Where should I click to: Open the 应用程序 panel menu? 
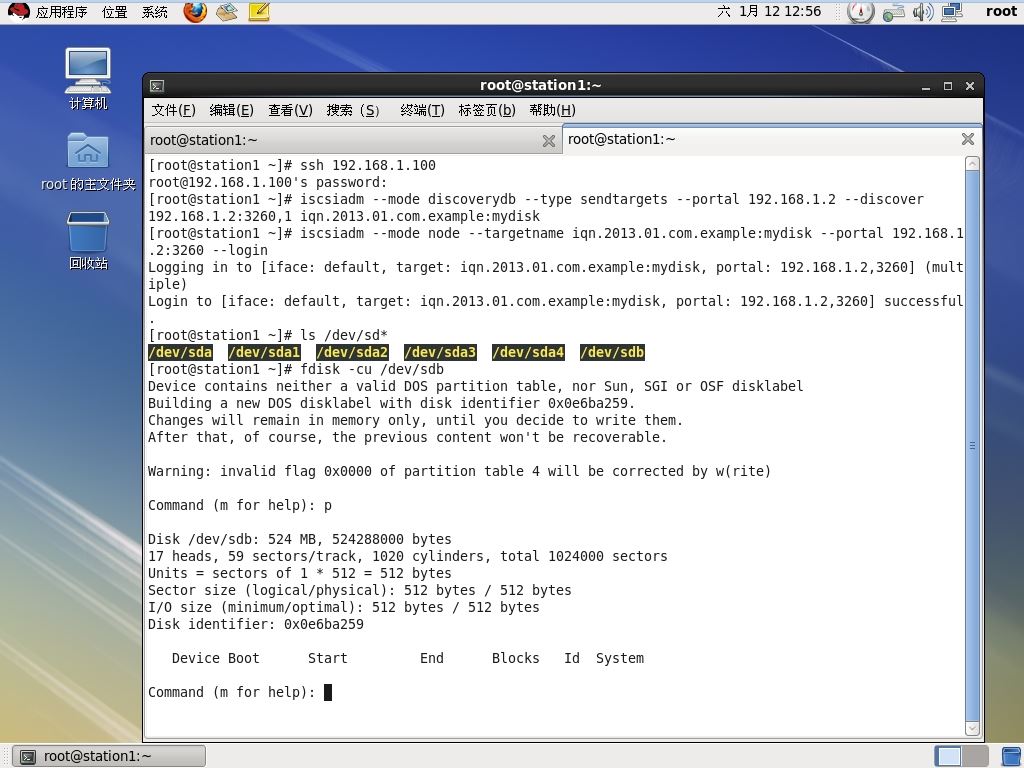(x=61, y=12)
